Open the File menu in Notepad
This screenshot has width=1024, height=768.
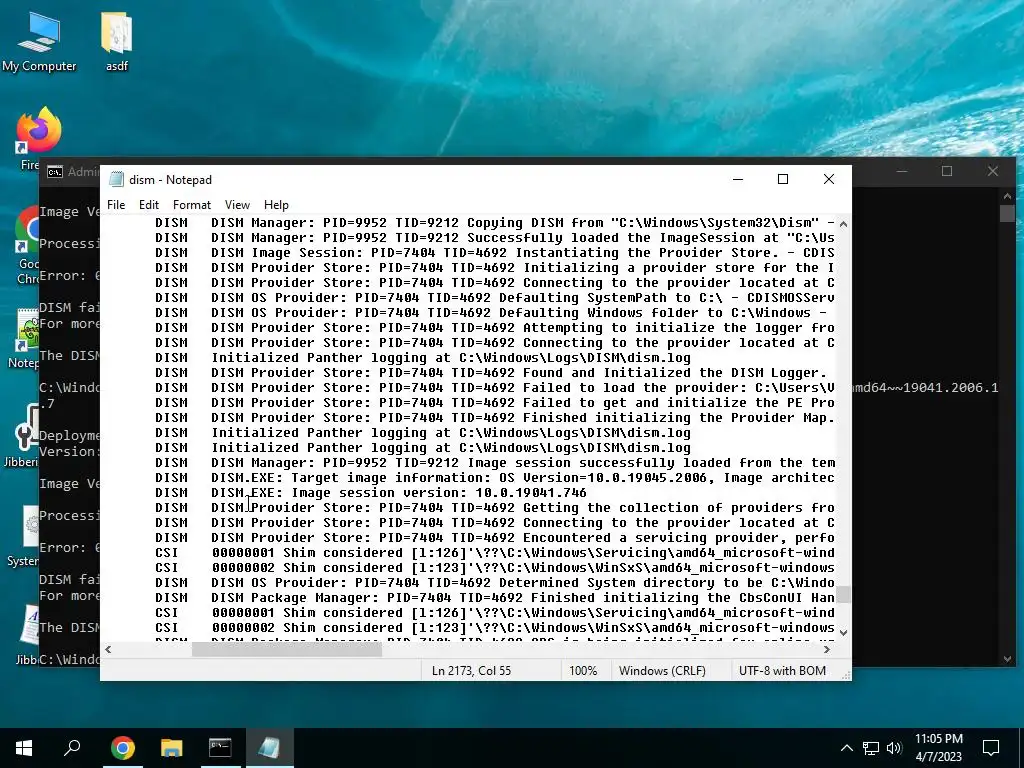pos(116,204)
